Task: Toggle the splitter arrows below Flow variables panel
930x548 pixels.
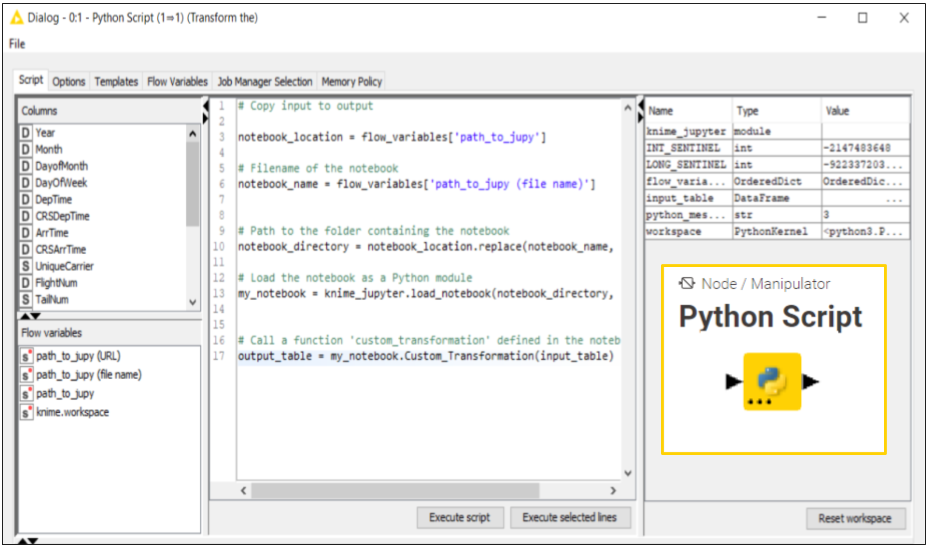Action: point(28,541)
